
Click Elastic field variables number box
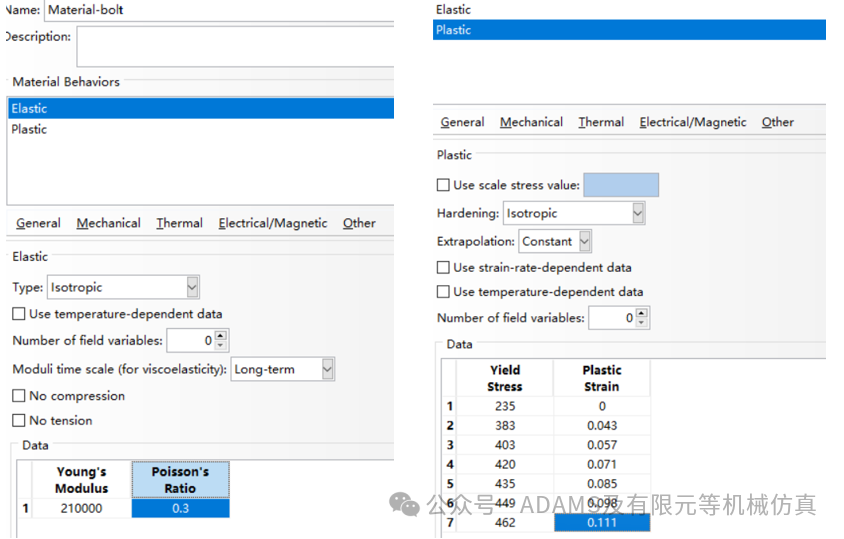191,340
